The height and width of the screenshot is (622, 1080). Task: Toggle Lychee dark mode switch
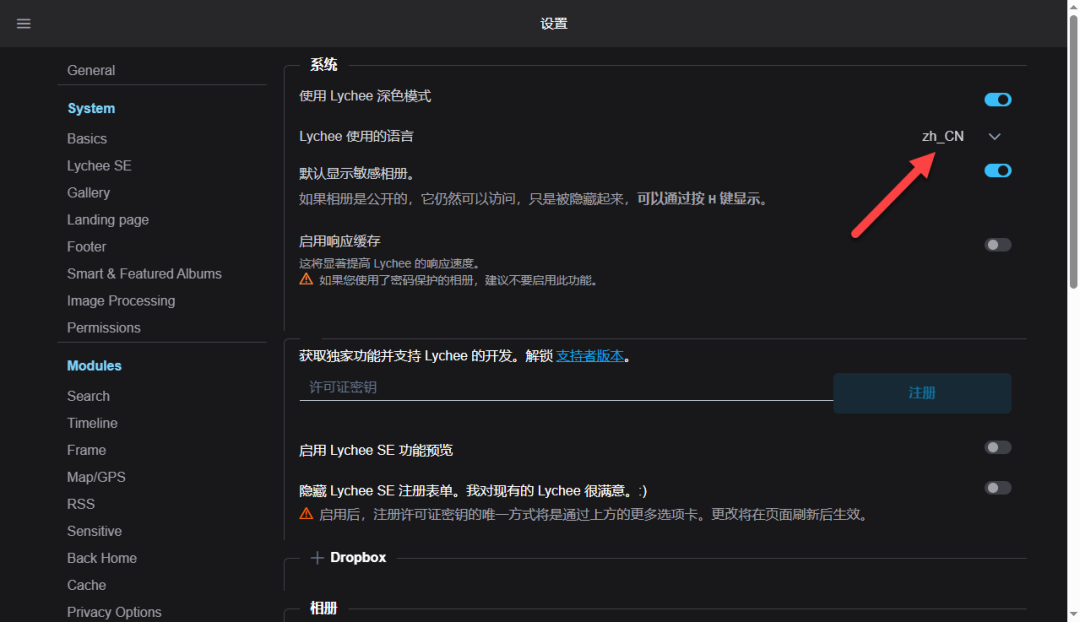click(x=997, y=100)
